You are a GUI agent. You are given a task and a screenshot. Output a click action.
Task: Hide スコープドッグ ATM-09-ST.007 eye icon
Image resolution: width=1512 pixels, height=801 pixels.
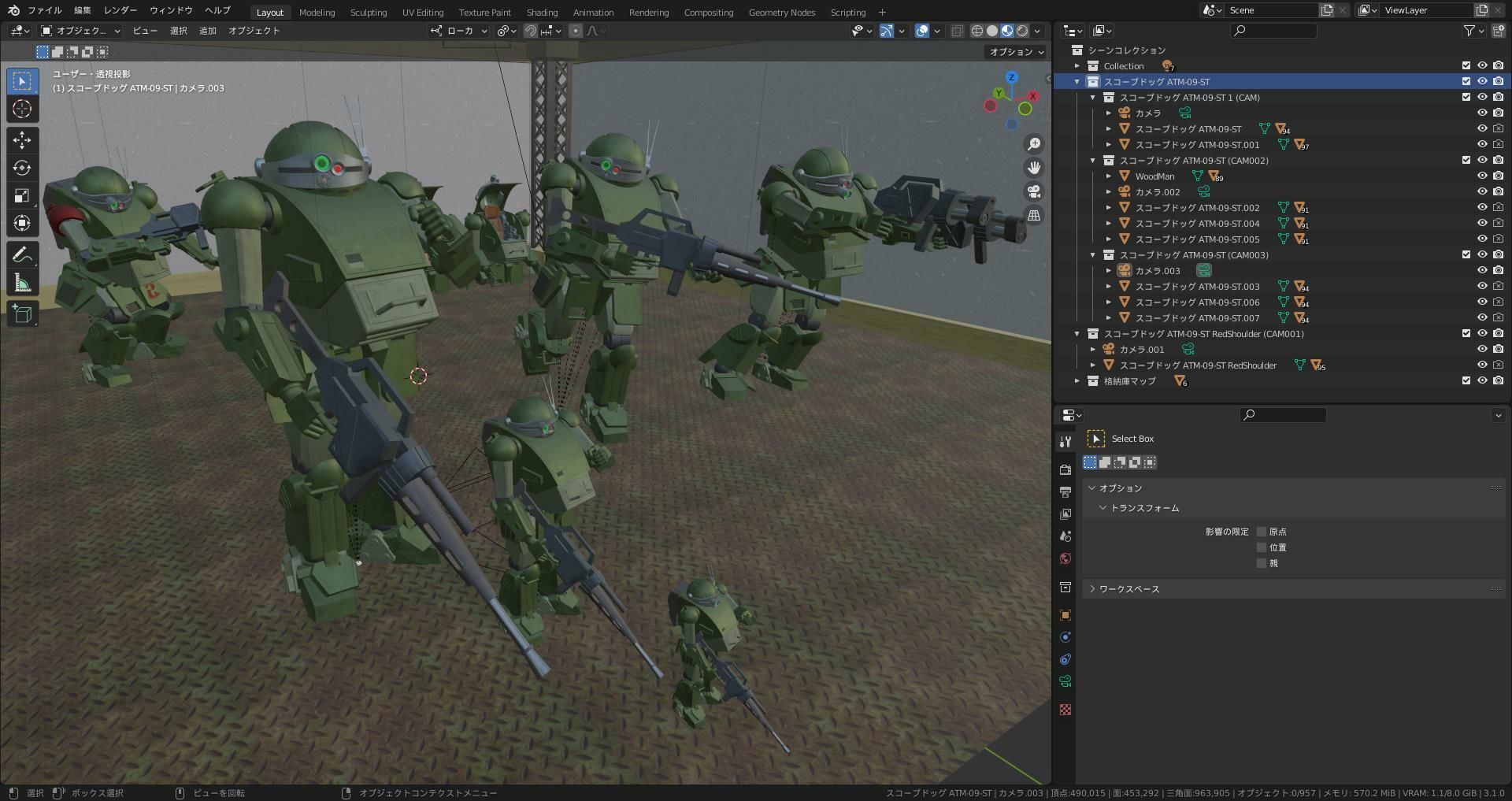[1482, 318]
